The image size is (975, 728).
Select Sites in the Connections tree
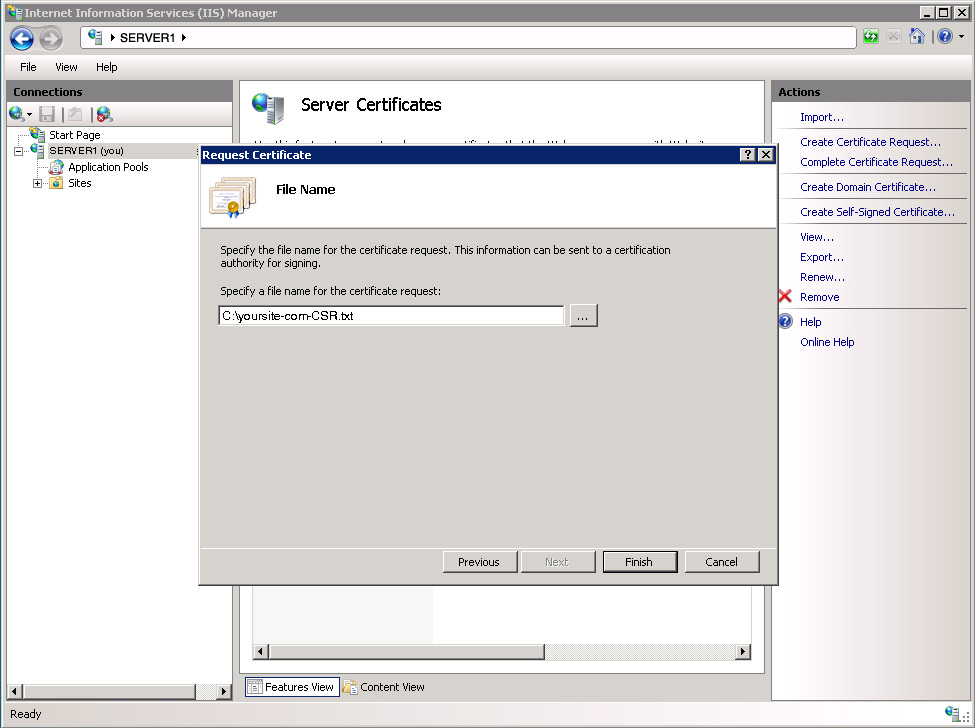pos(80,183)
